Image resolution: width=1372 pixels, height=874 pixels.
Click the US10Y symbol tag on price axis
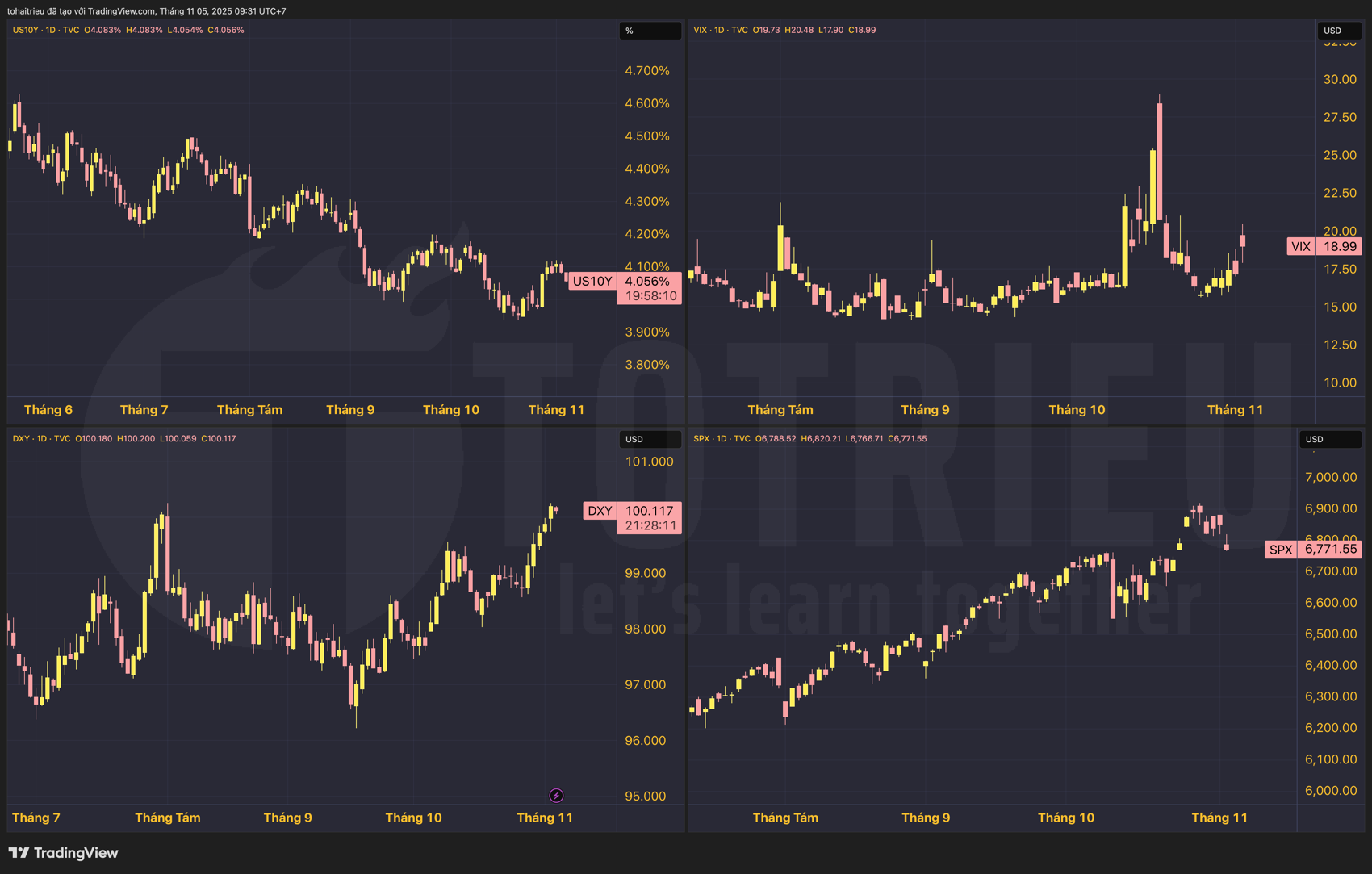[x=592, y=281]
